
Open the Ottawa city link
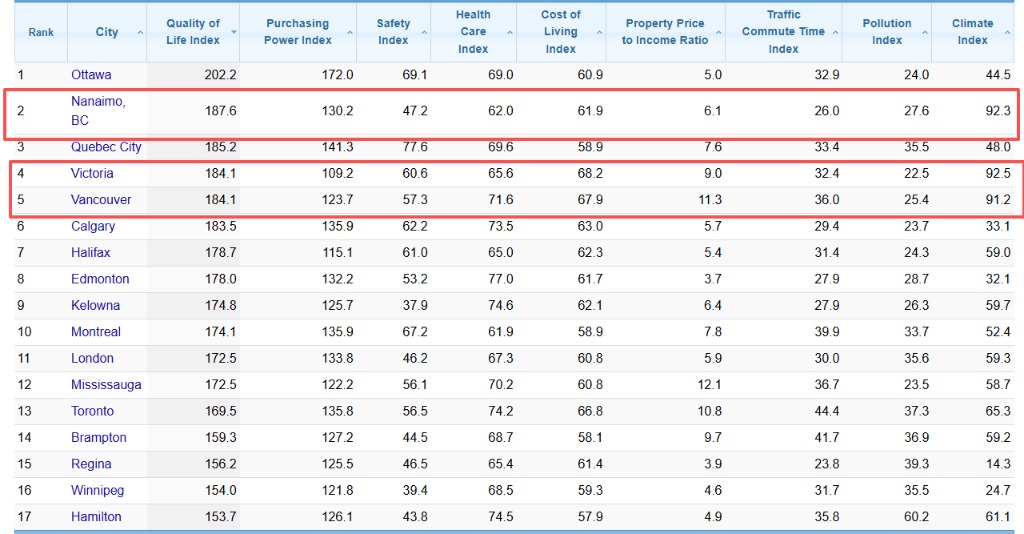(x=91, y=75)
